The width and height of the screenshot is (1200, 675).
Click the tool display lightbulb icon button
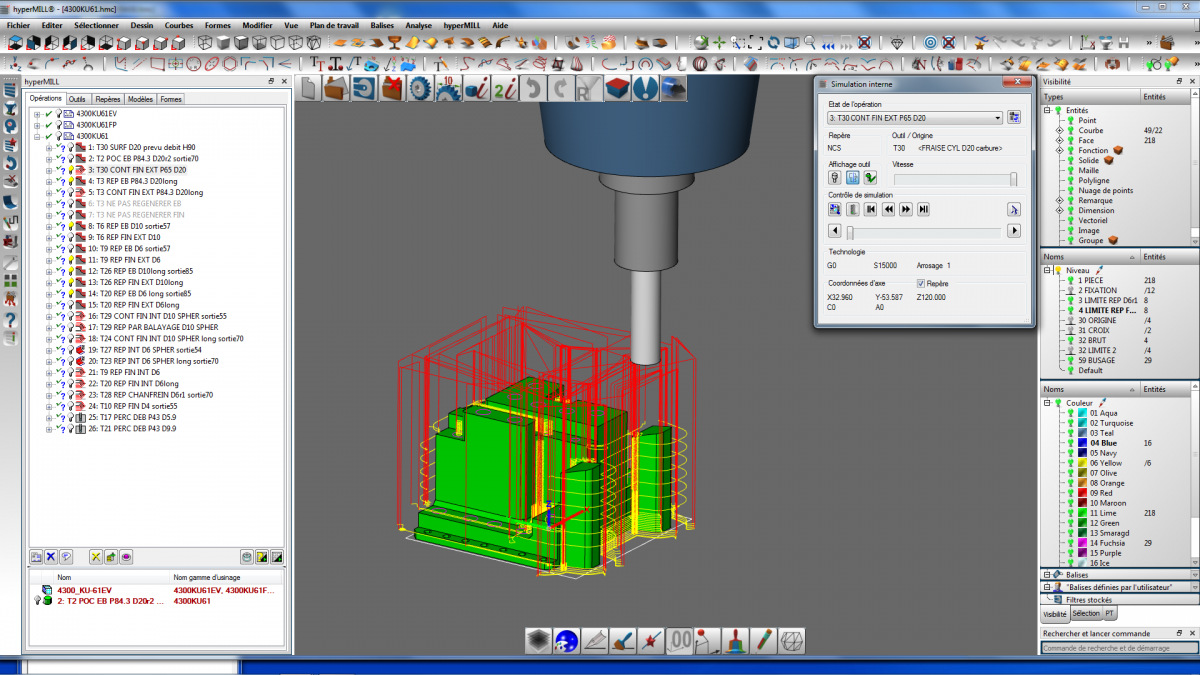[835, 178]
